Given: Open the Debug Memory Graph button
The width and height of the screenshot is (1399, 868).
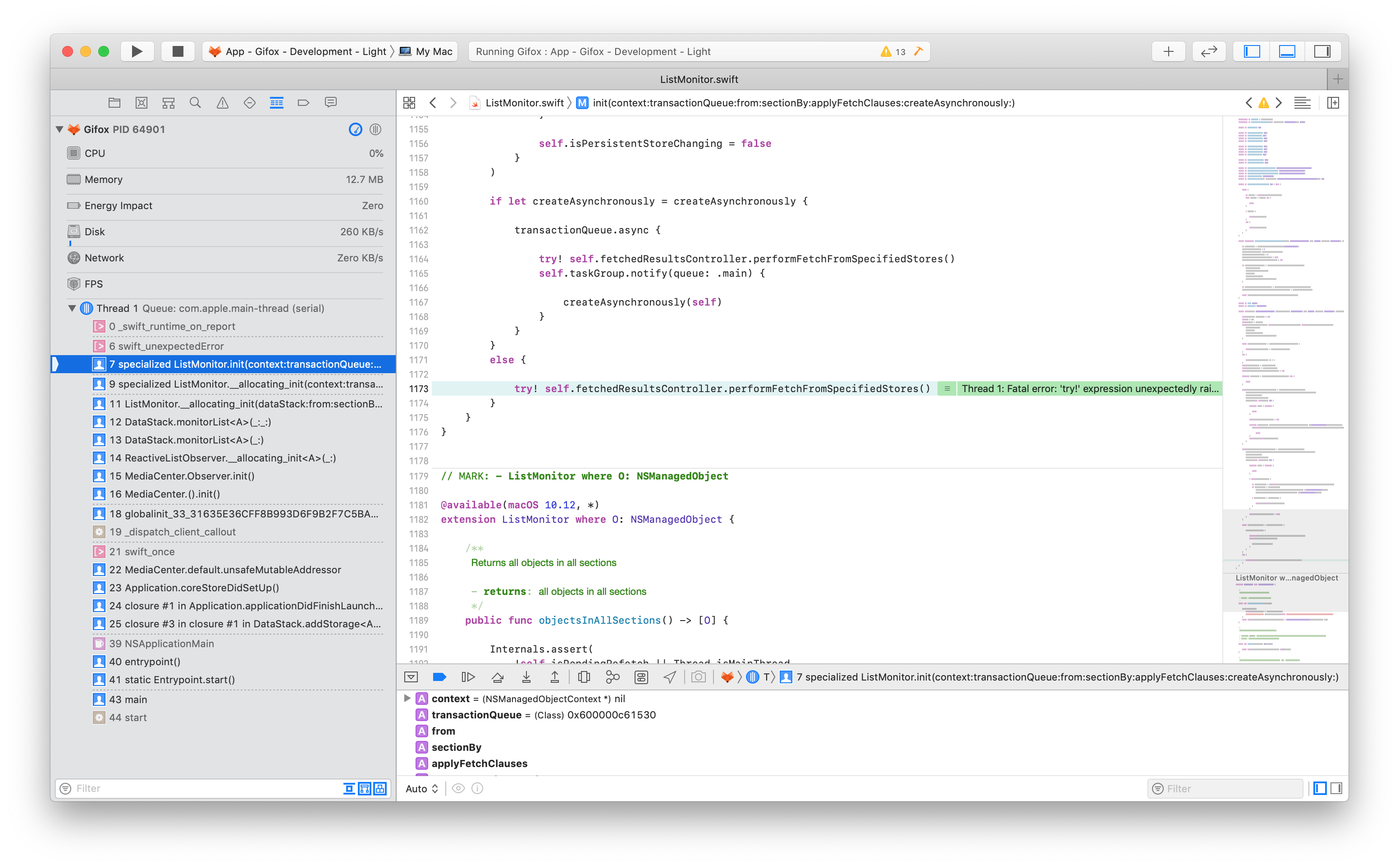Looking at the screenshot, I should tap(613, 677).
